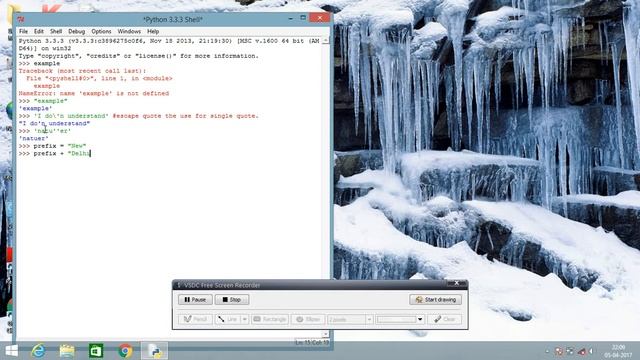Click the volume speaker tray icon

click(591, 351)
